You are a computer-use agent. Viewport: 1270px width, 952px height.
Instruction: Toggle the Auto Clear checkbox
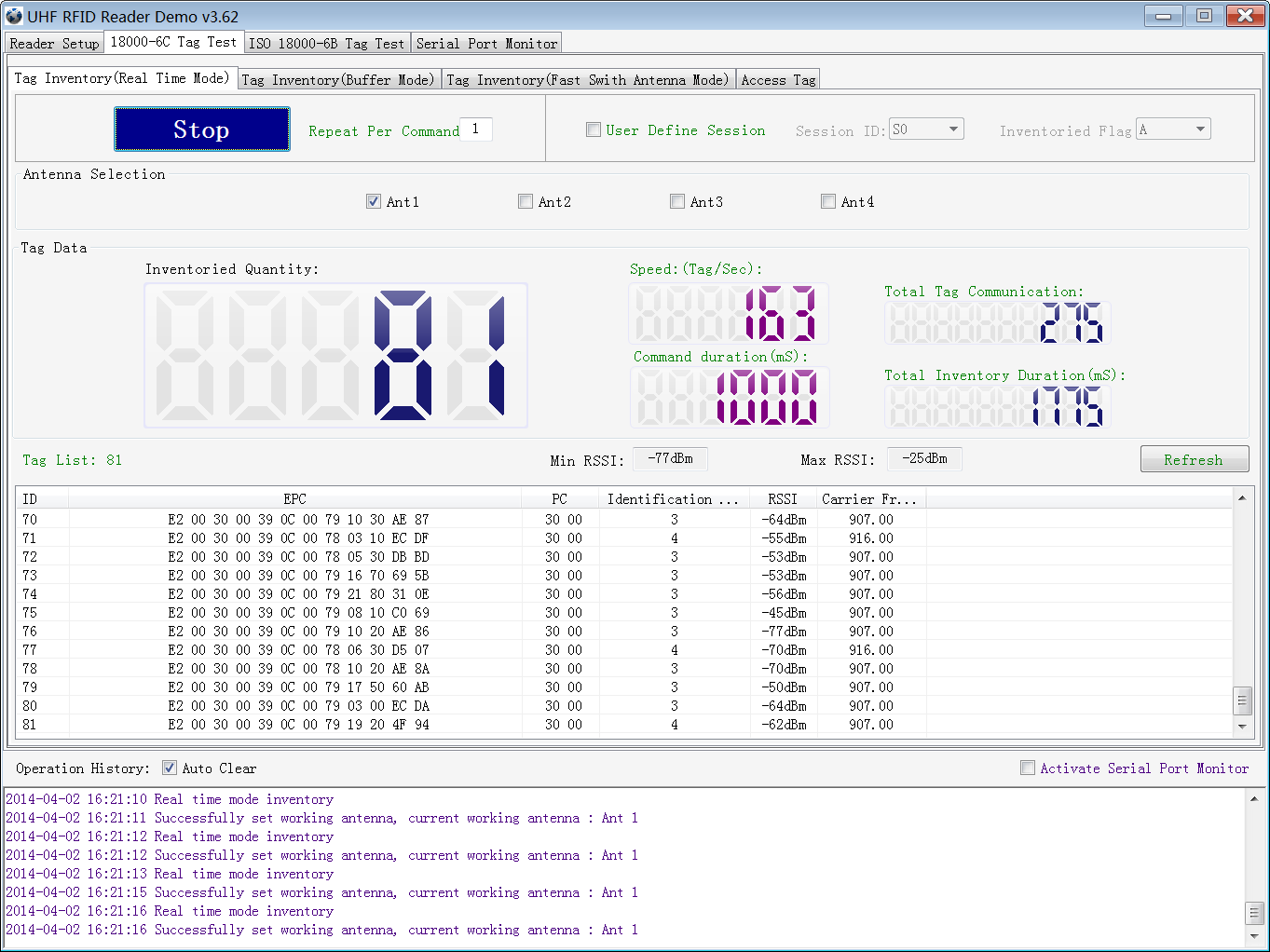(x=170, y=768)
